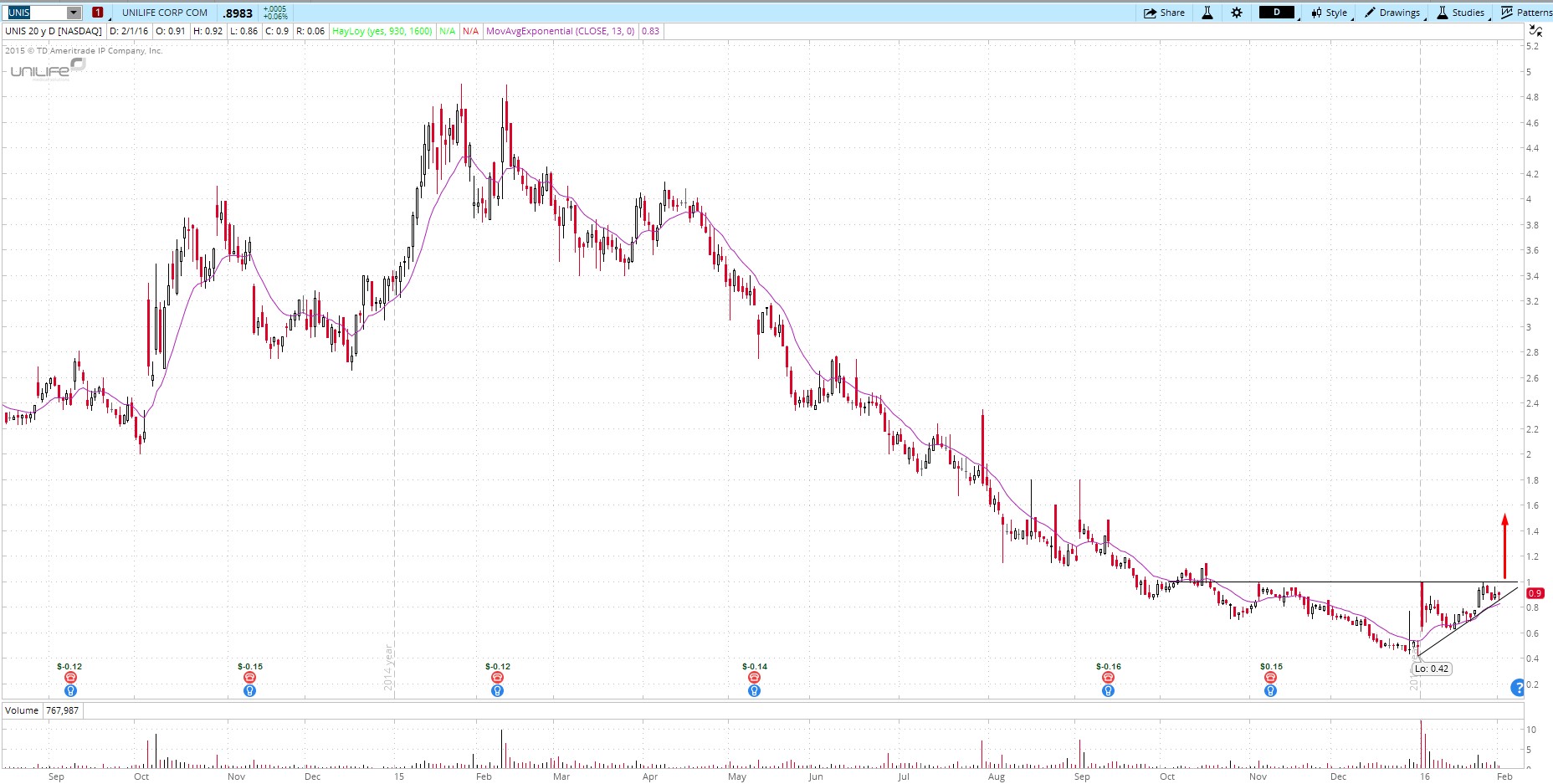Click the red 0.9 last-price tag on the axis
The width and height of the screenshot is (1553, 784).
(x=1535, y=593)
